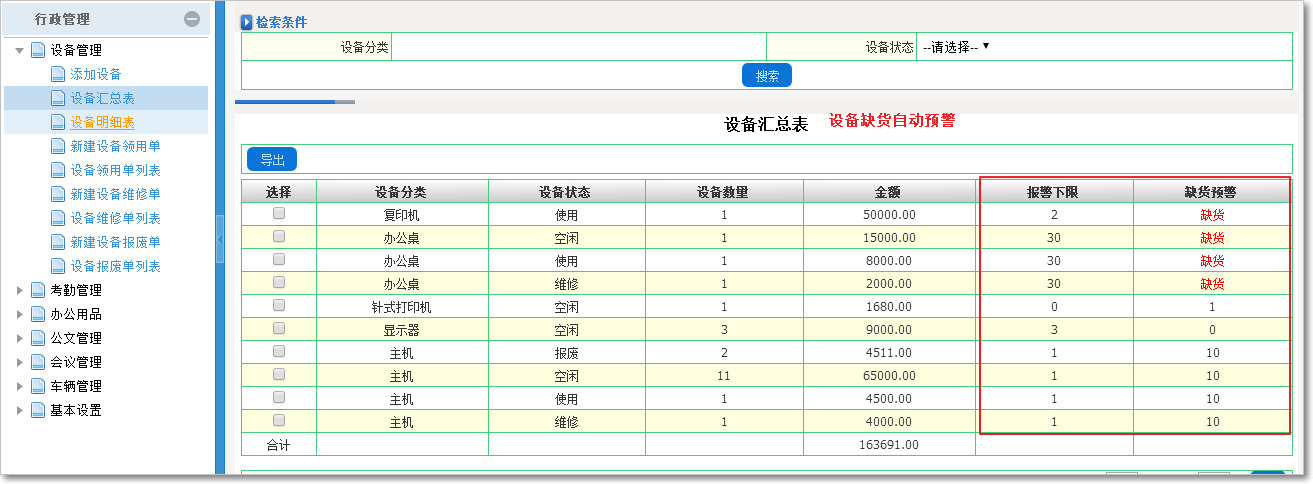
Task: Click the 设备分类 search input field
Action: coord(579,47)
